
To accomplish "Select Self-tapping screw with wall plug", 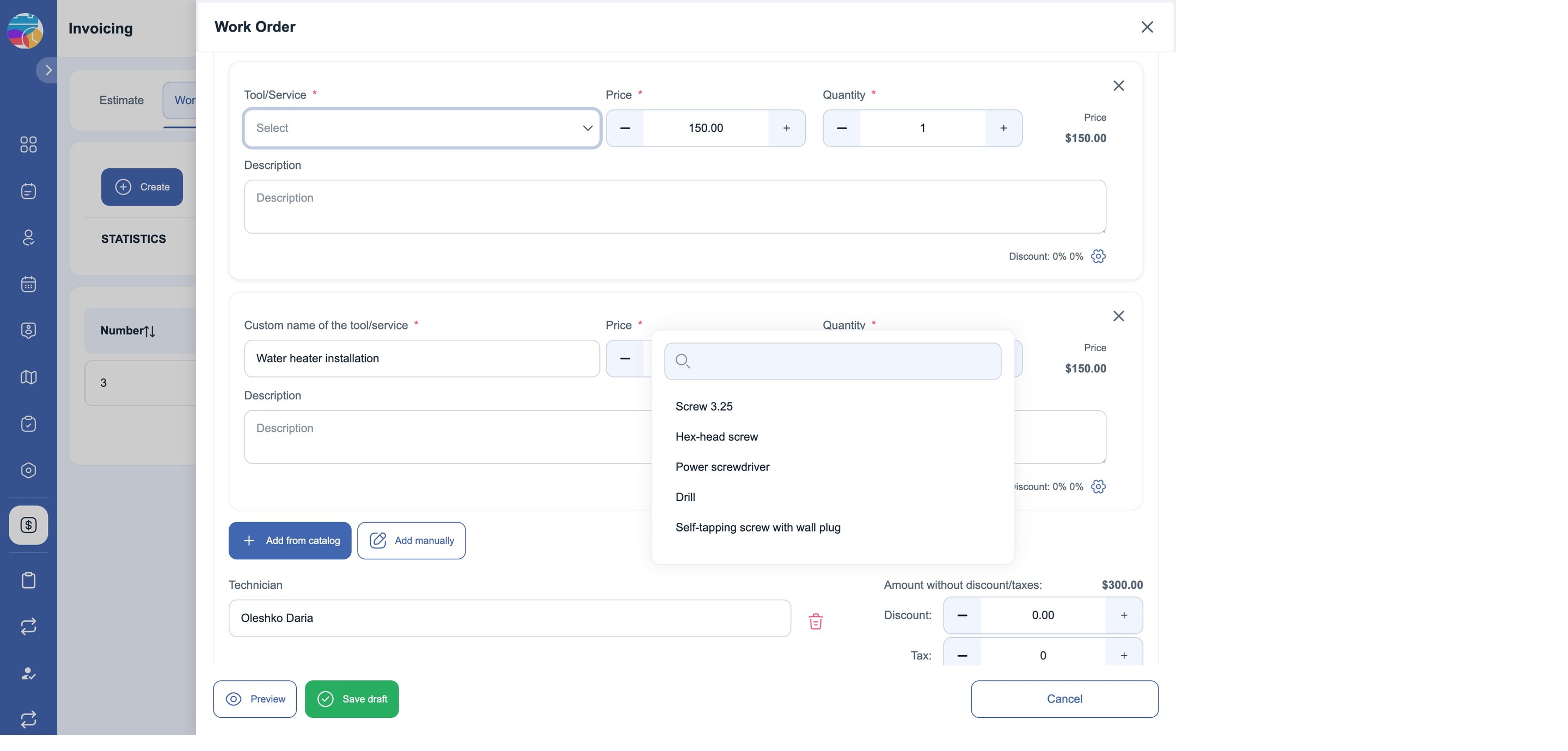I will [x=757, y=528].
